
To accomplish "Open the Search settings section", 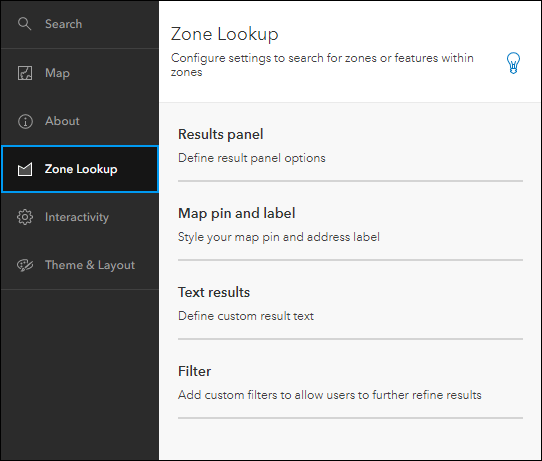I will tap(80, 24).
